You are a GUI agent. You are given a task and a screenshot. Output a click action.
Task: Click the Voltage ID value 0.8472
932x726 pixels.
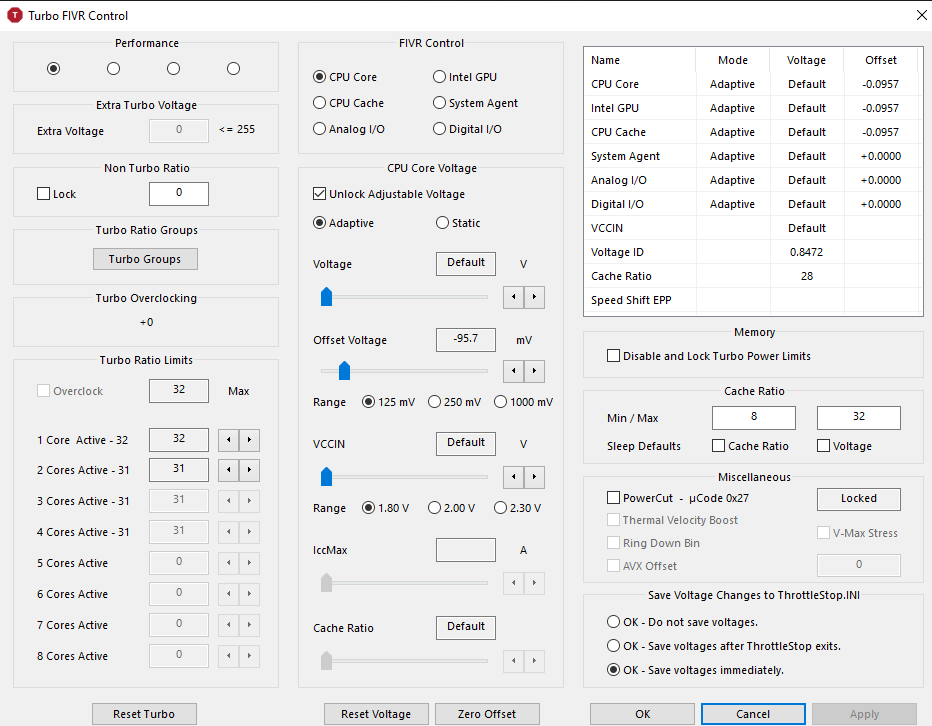(807, 252)
